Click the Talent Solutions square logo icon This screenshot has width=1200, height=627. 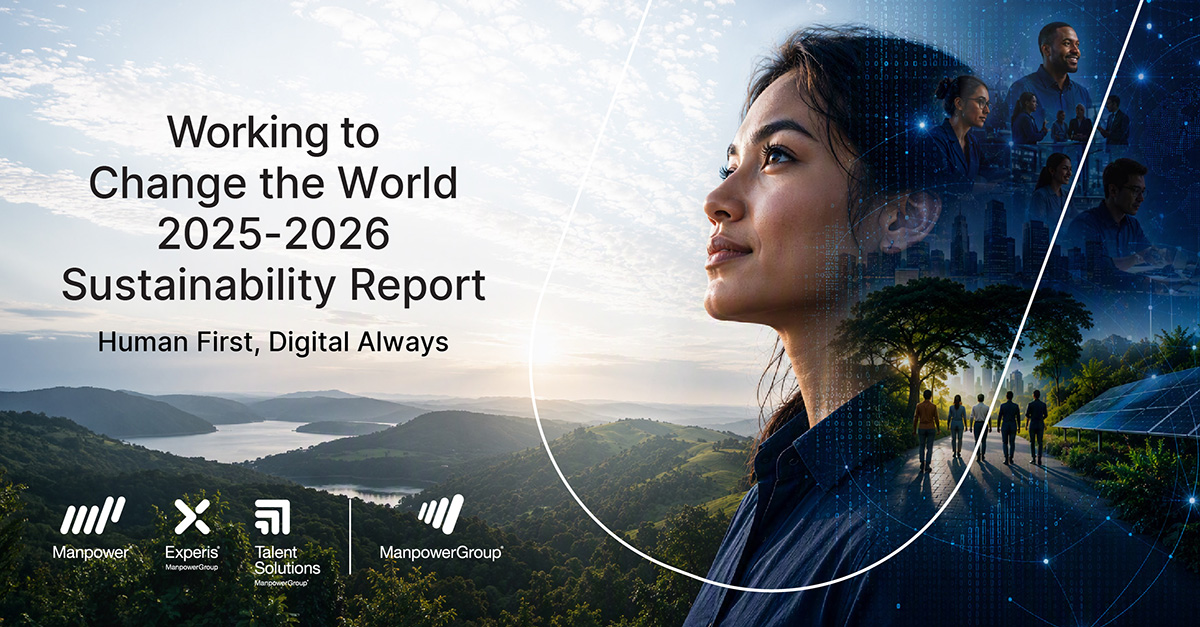pyautogui.click(x=272, y=517)
